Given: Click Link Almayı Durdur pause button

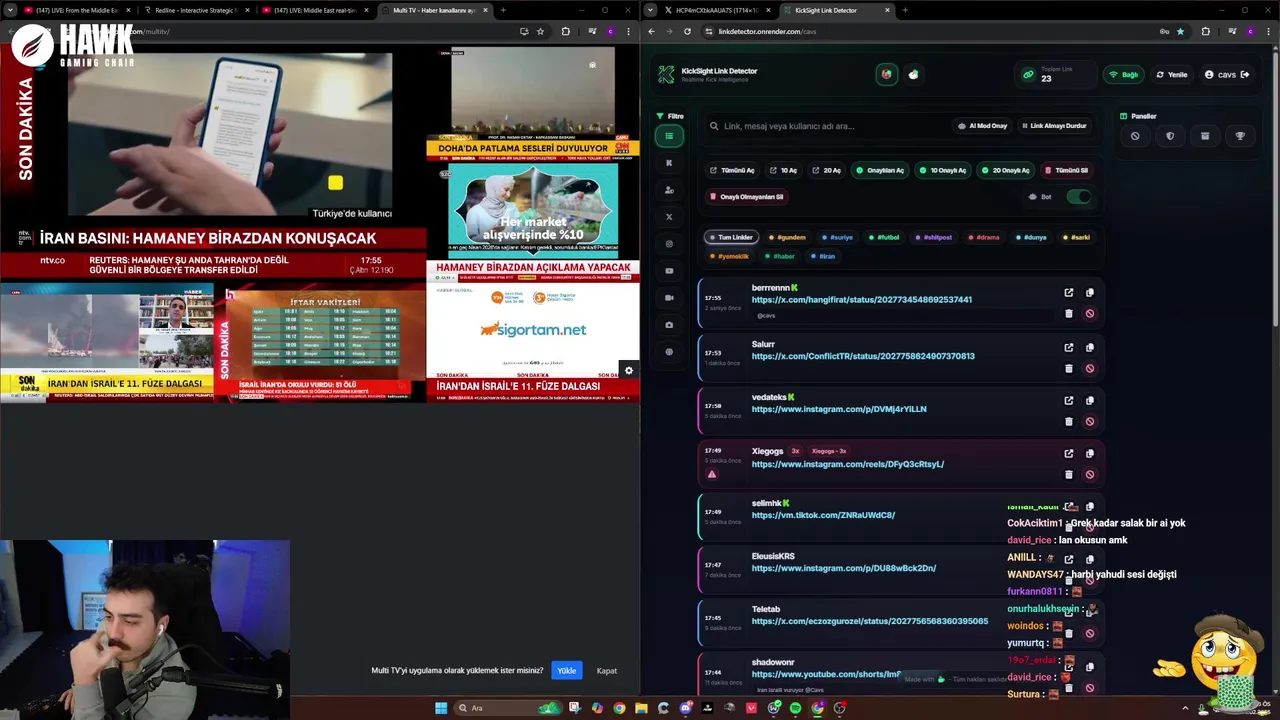Looking at the screenshot, I should (x=1053, y=126).
